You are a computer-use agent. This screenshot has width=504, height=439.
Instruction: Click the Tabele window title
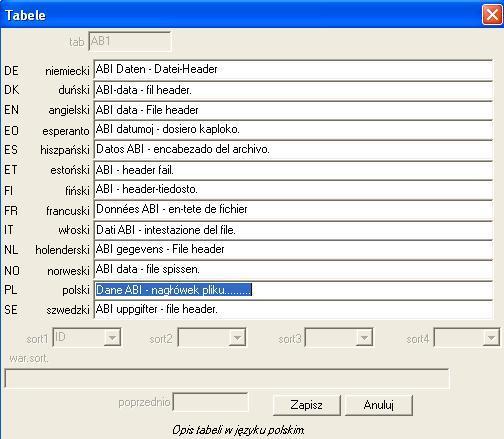point(25,15)
